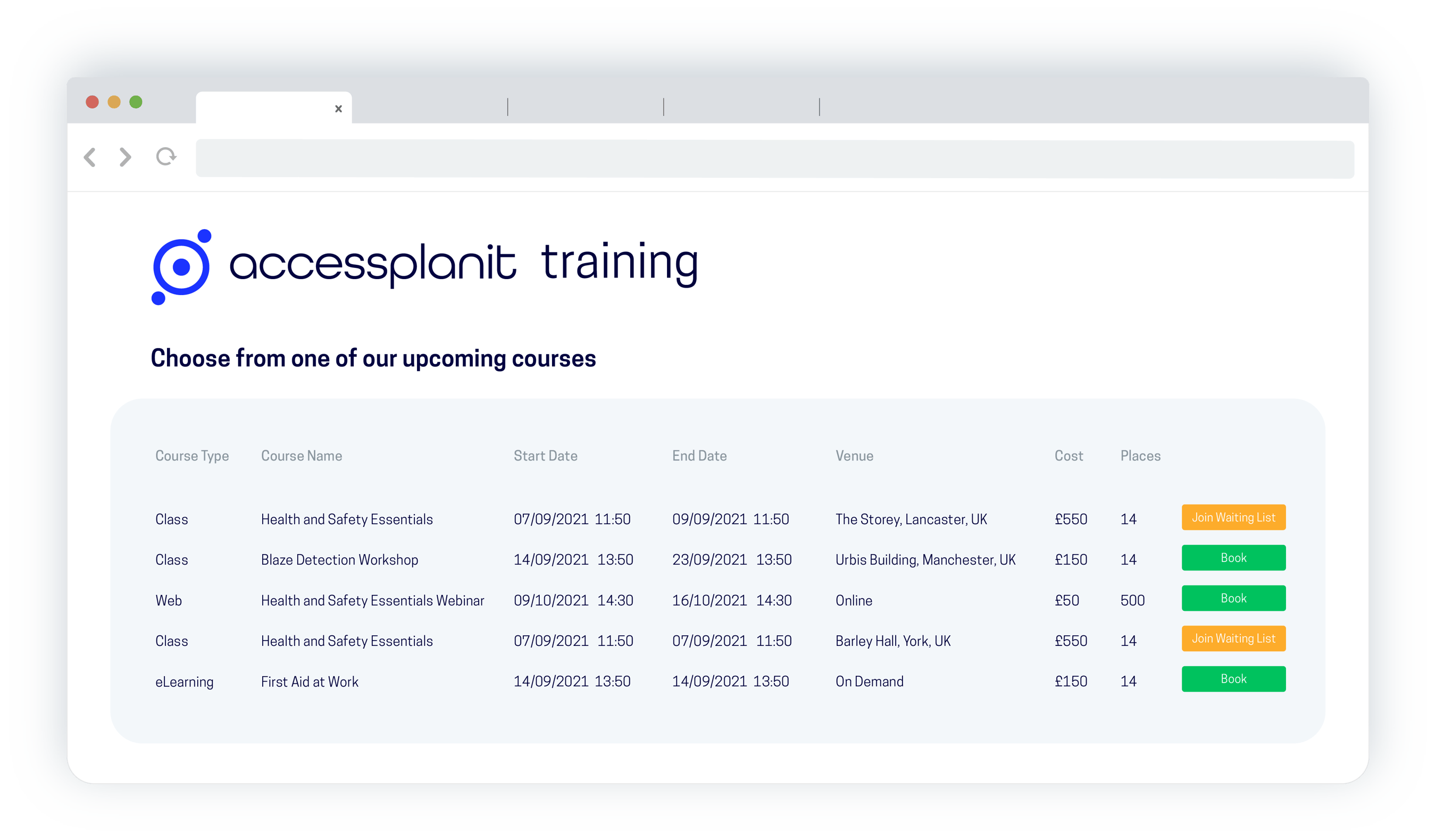Book the First Aid at Work eLearning course
This screenshot has height=840, width=1436.
[1233, 679]
